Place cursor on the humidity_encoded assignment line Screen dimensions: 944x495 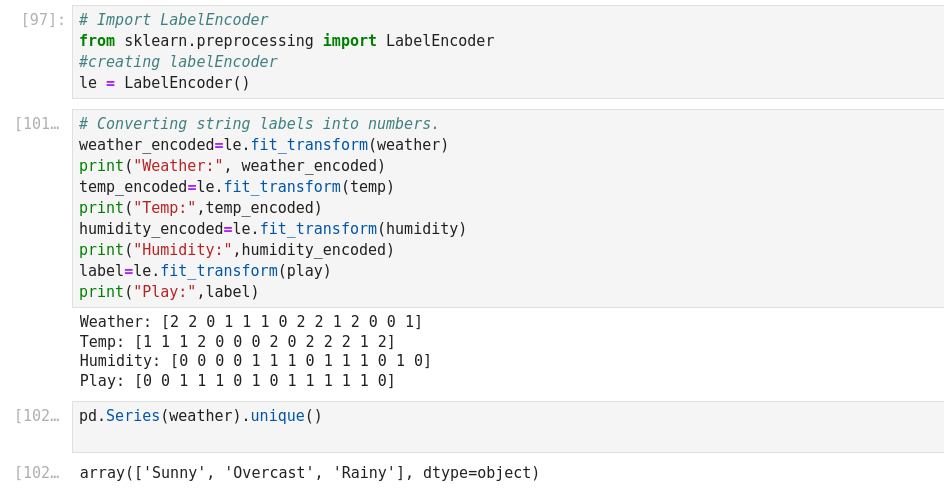pyautogui.click(x=272, y=229)
